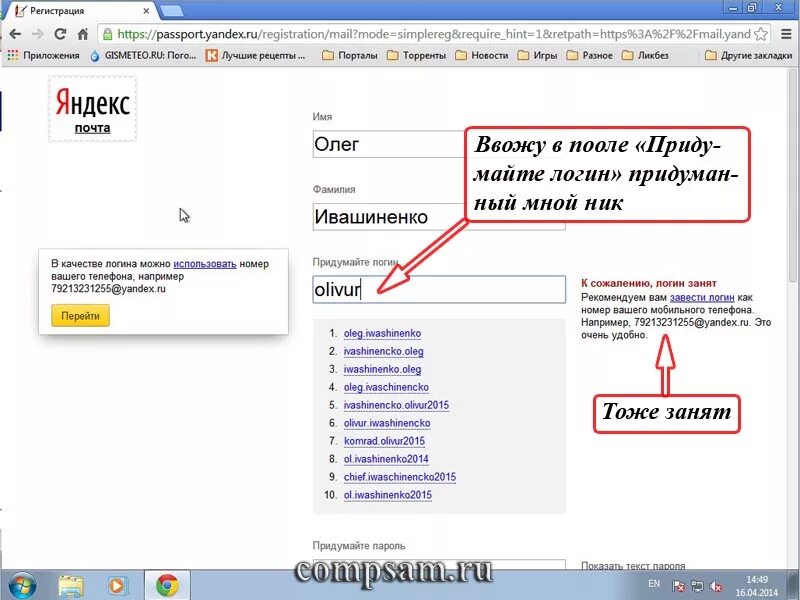The width and height of the screenshot is (800, 600).
Task: Open the Ликбез bookmarks folder
Action: point(645,55)
